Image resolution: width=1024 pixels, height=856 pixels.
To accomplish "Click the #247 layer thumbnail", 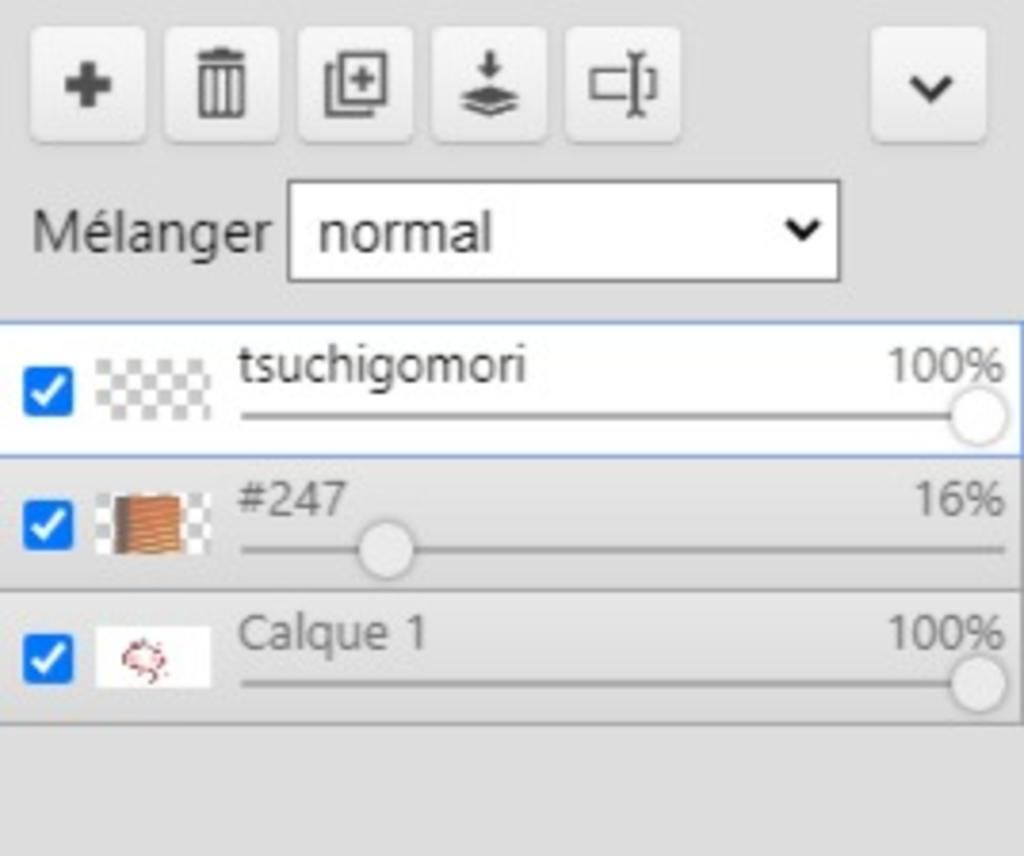I will (153, 524).
